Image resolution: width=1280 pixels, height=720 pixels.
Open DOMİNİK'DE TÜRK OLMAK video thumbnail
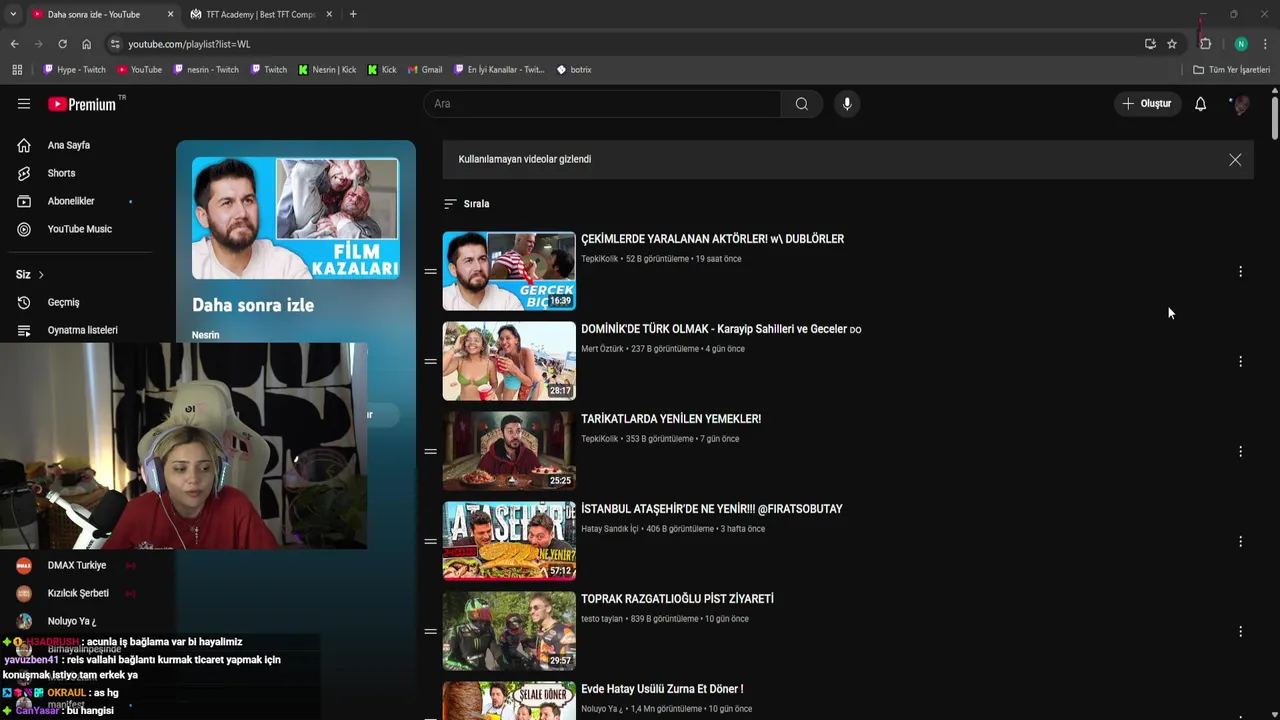click(x=509, y=361)
